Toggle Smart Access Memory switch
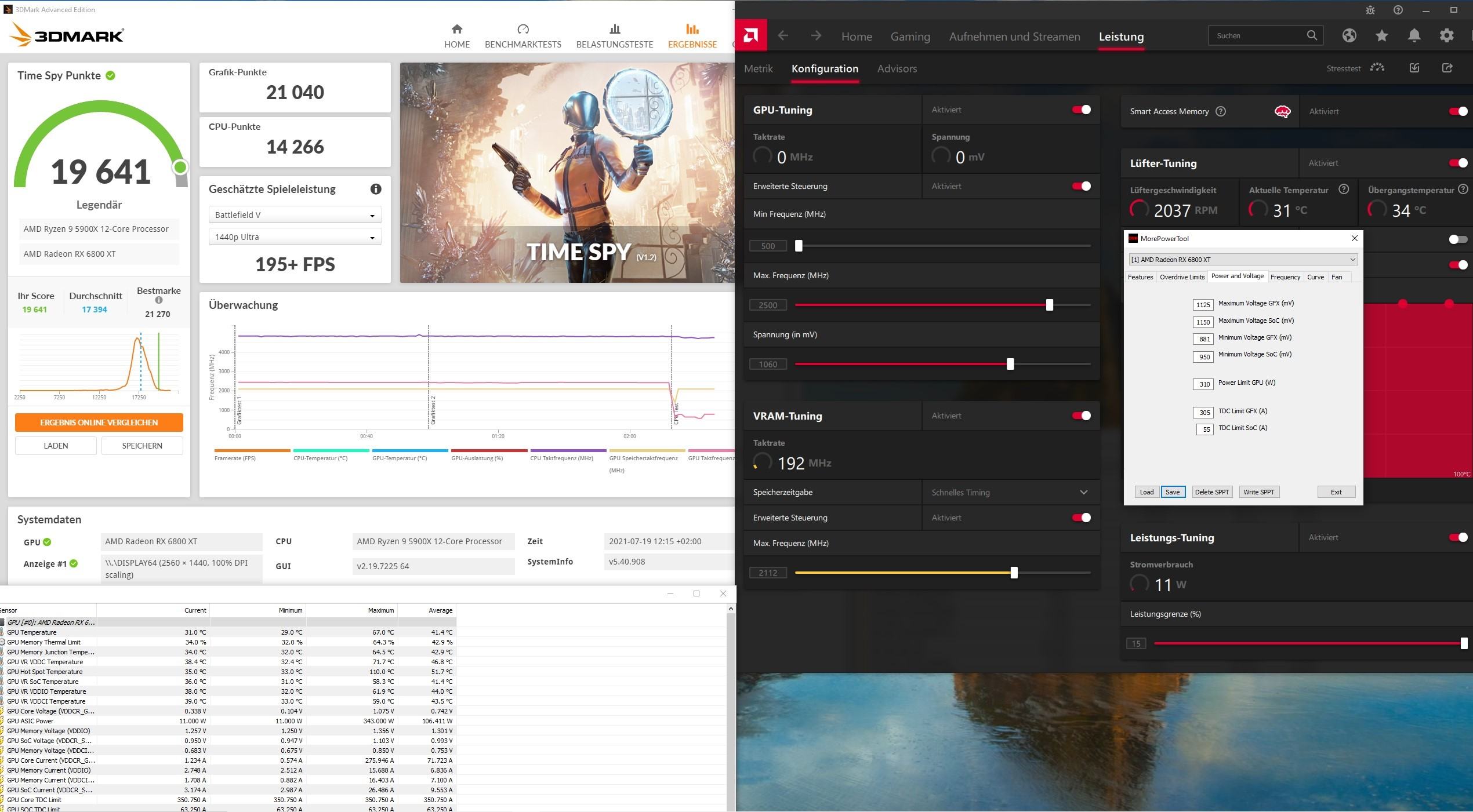Screen dimensions: 1473x812 (1457, 111)
